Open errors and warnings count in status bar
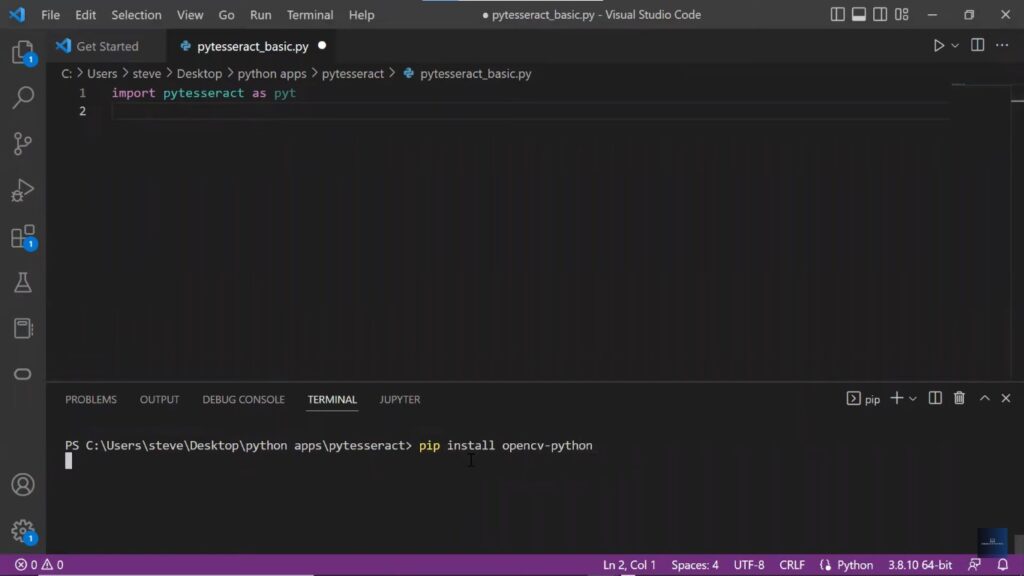 tap(39, 564)
